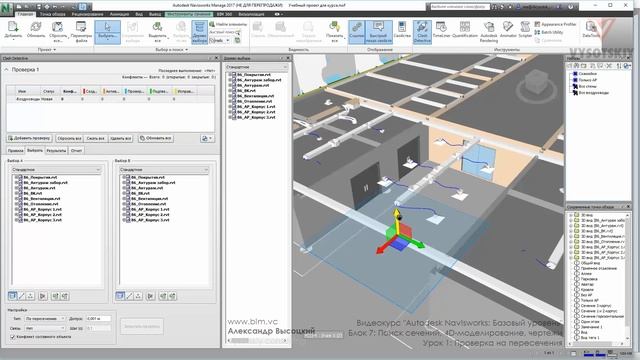640x360 pixels.
Task: Click the horizontal scrollbar in the Selection Tree panel
Action: pos(256,340)
